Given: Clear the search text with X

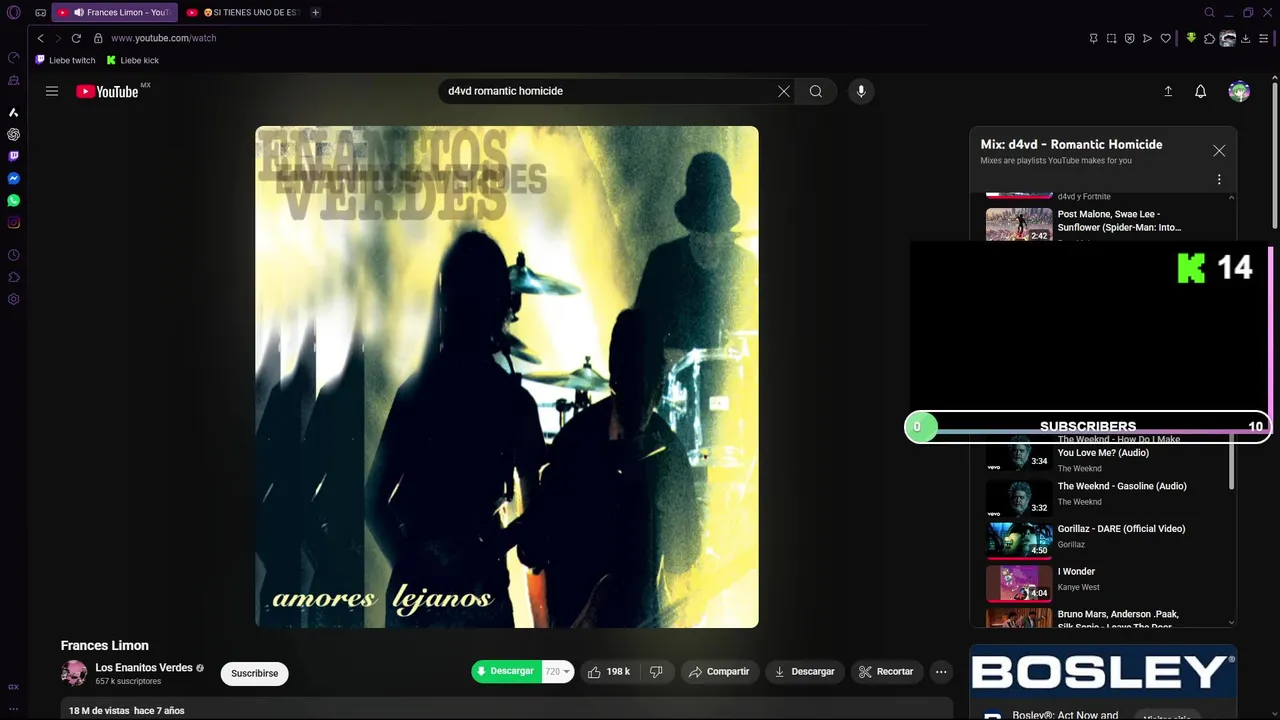Looking at the screenshot, I should [x=784, y=91].
